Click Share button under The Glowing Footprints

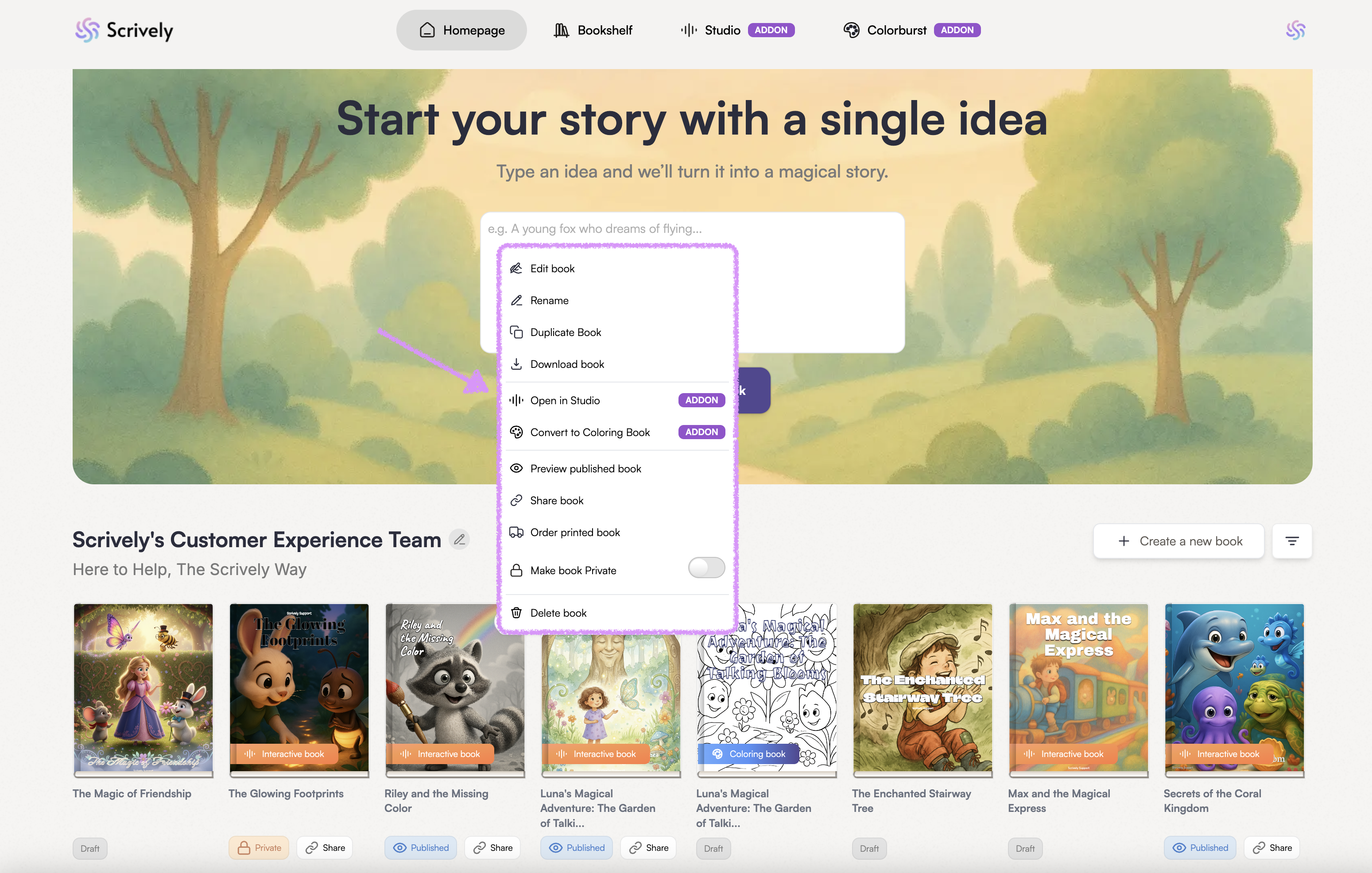(x=325, y=847)
